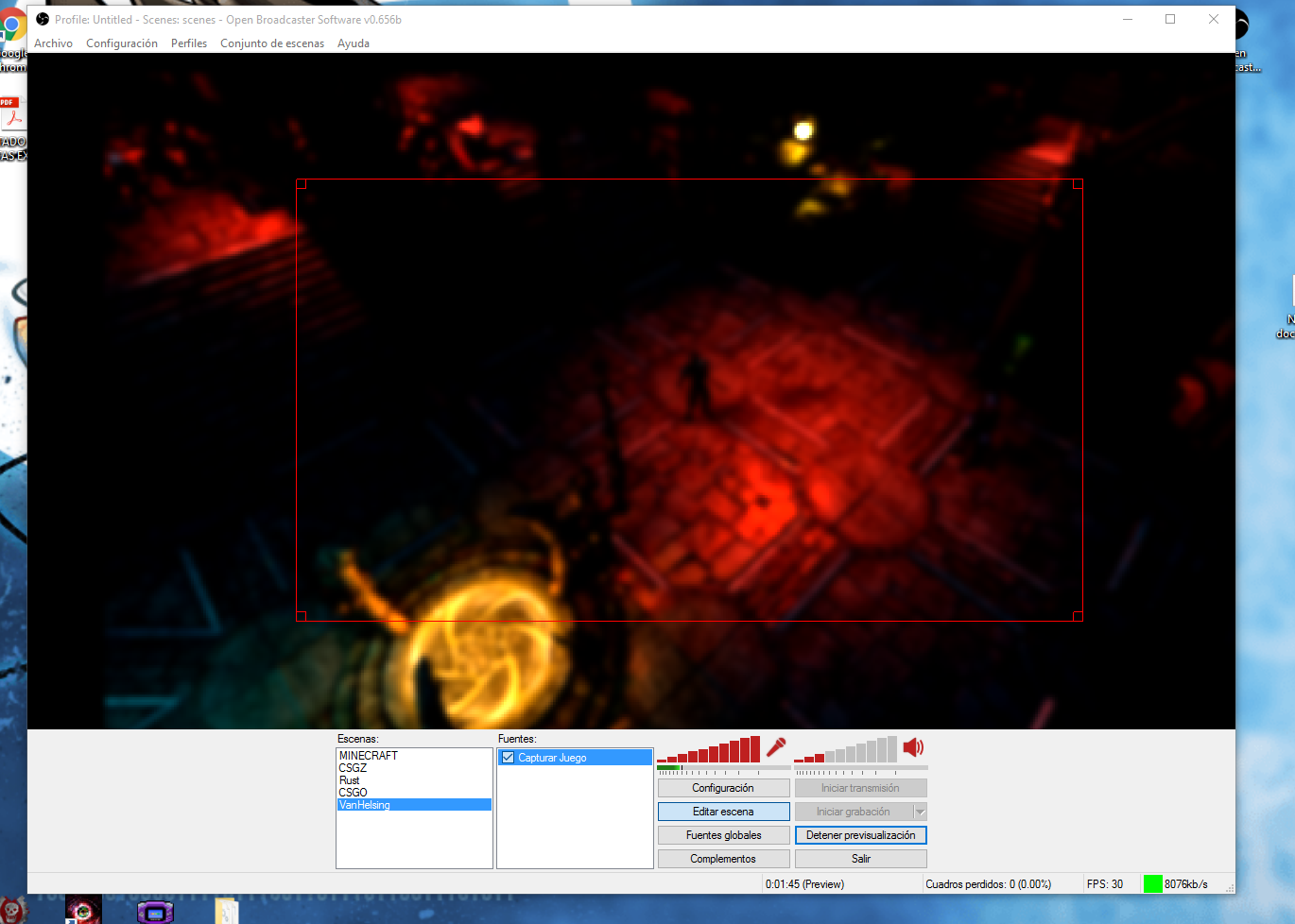Open the Archivo menu
The width and height of the screenshot is (1295, 924).
click(x=53, y=43)
